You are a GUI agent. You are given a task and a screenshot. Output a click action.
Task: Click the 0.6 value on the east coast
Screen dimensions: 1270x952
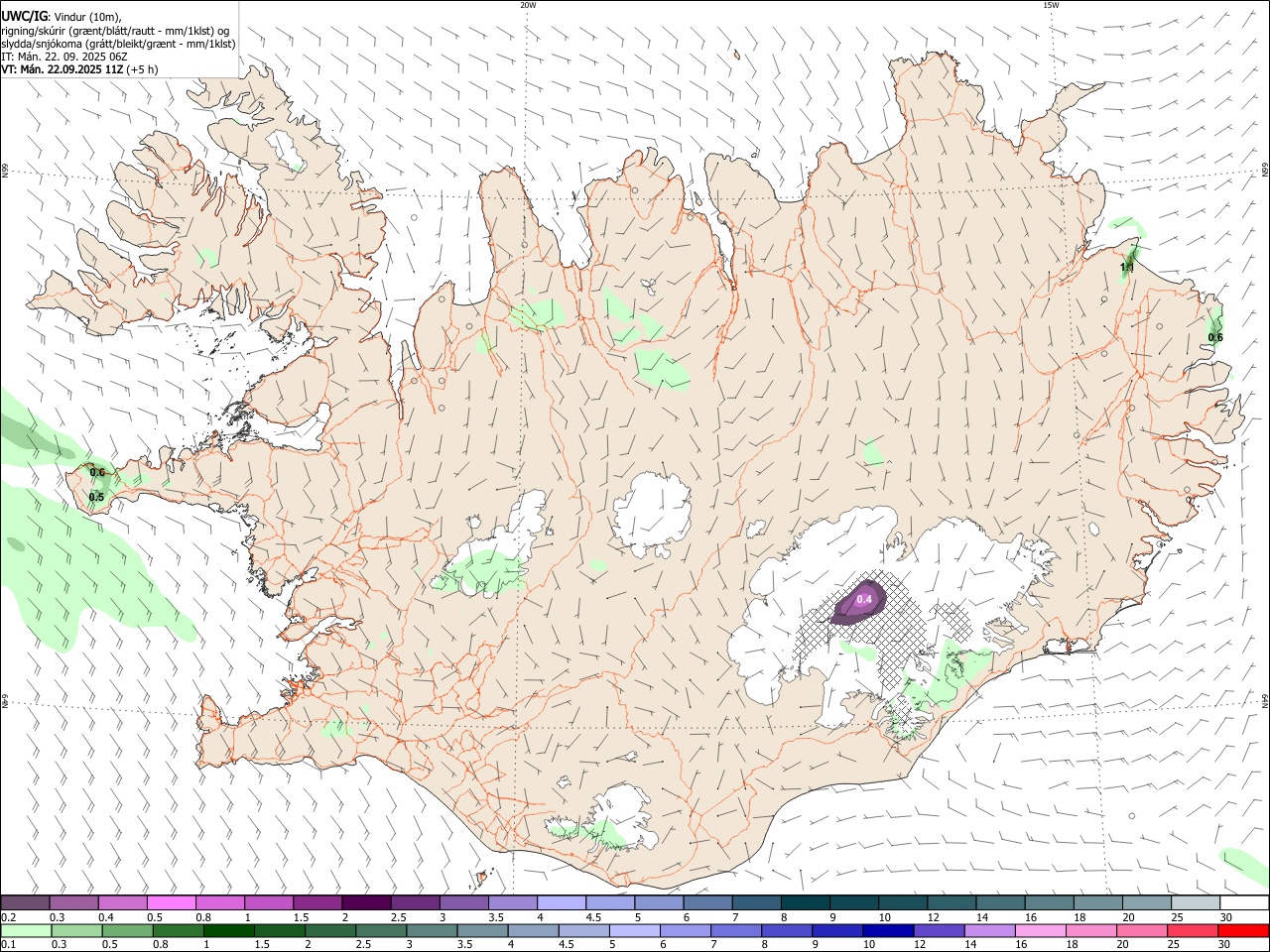[1215, 337]
